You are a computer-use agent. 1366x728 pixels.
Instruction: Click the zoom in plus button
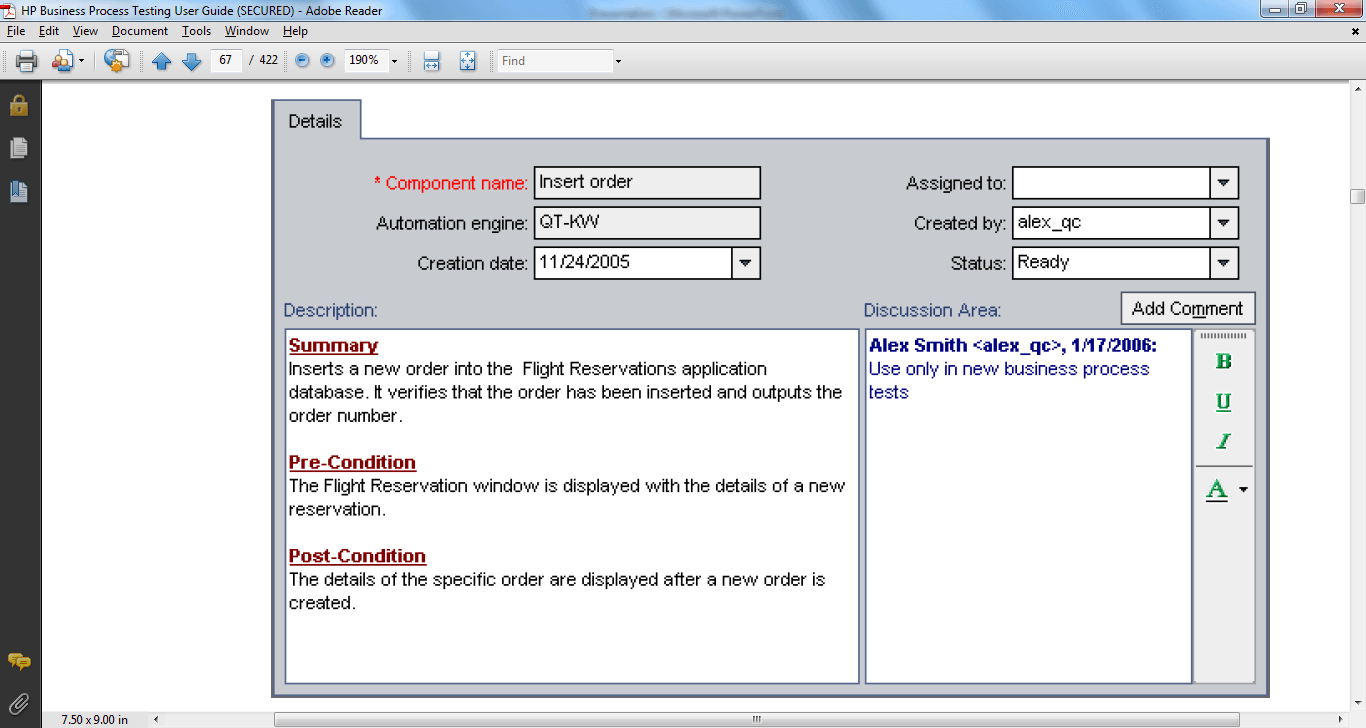327,61
